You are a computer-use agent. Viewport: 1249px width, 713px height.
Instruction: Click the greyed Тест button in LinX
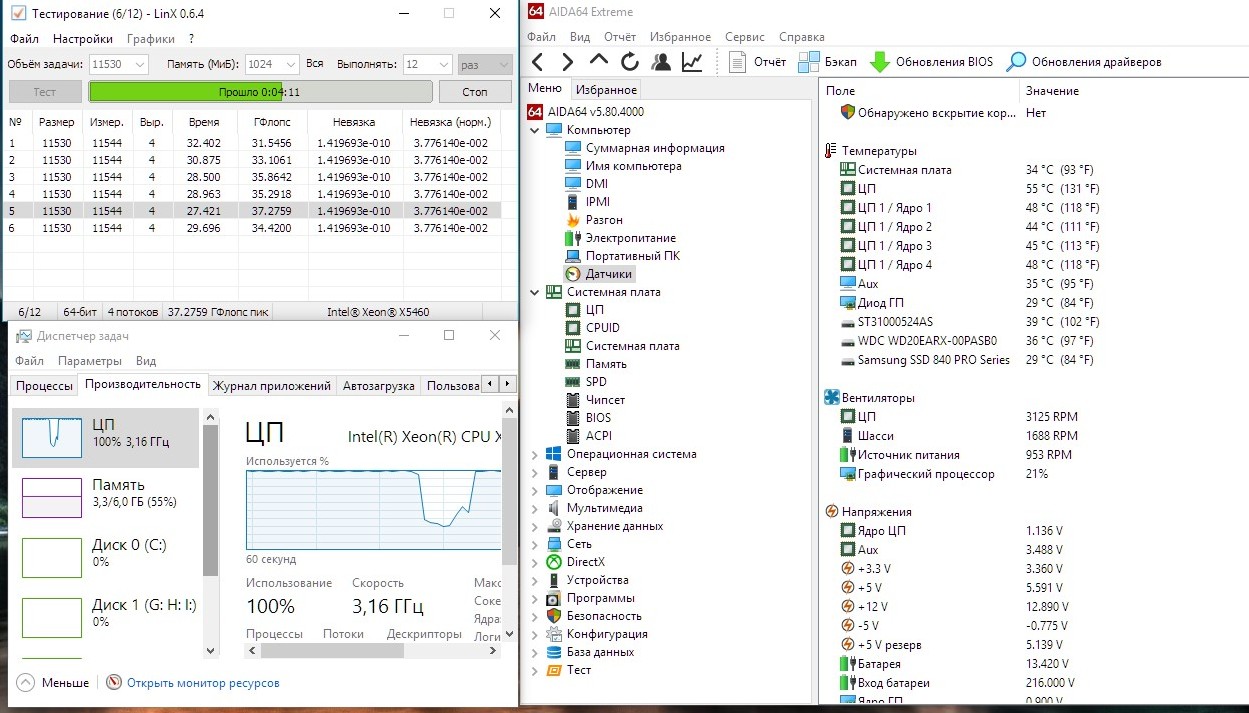point(45,92)
